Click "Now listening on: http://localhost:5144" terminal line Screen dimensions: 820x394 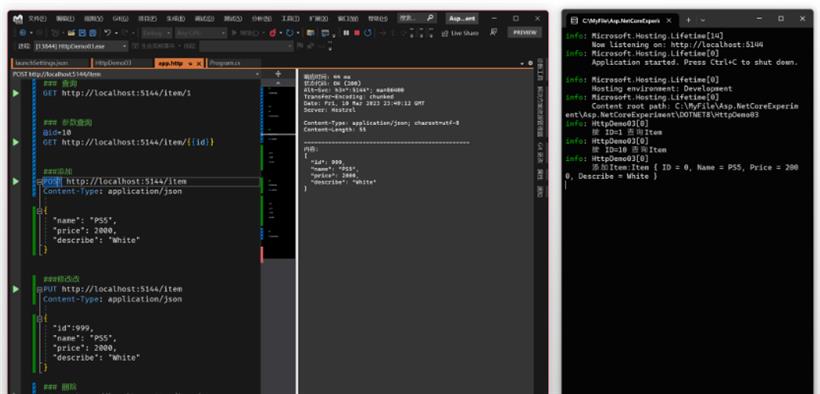(677, 45)
